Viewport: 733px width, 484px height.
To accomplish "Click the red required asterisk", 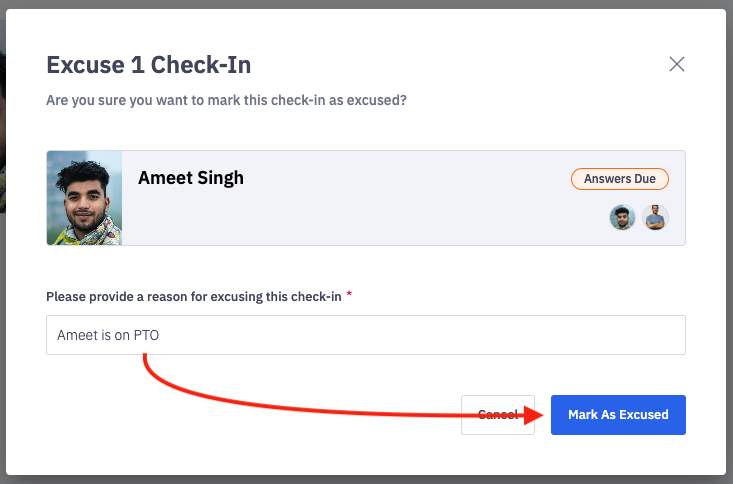I will point(349,296).
